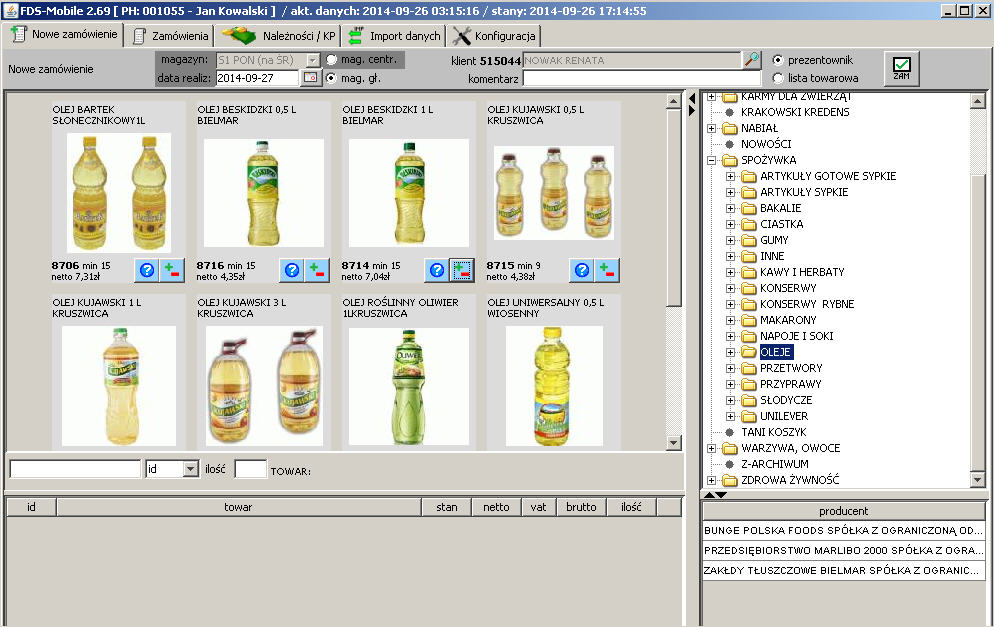Click the SPOŻYWKA folder icon

point(730,160)
